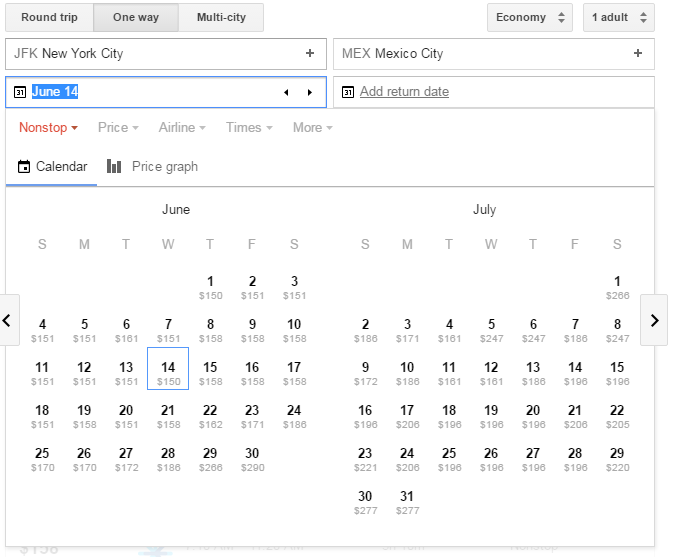Select the Calendar tab
The height and width of the screenshot is (557, 677).
click(x=52, y=167)
